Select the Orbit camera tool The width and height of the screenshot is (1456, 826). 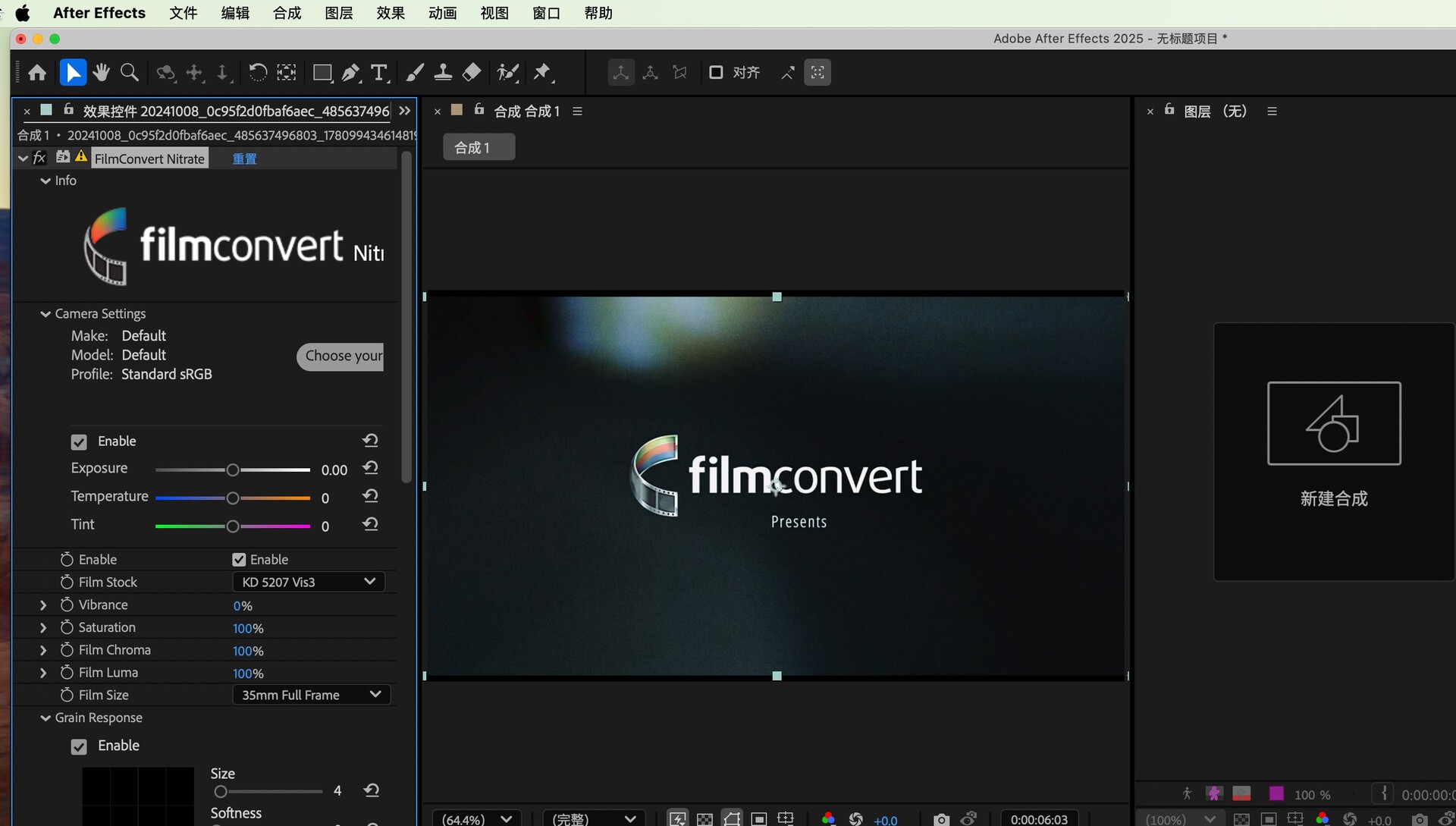165,73
